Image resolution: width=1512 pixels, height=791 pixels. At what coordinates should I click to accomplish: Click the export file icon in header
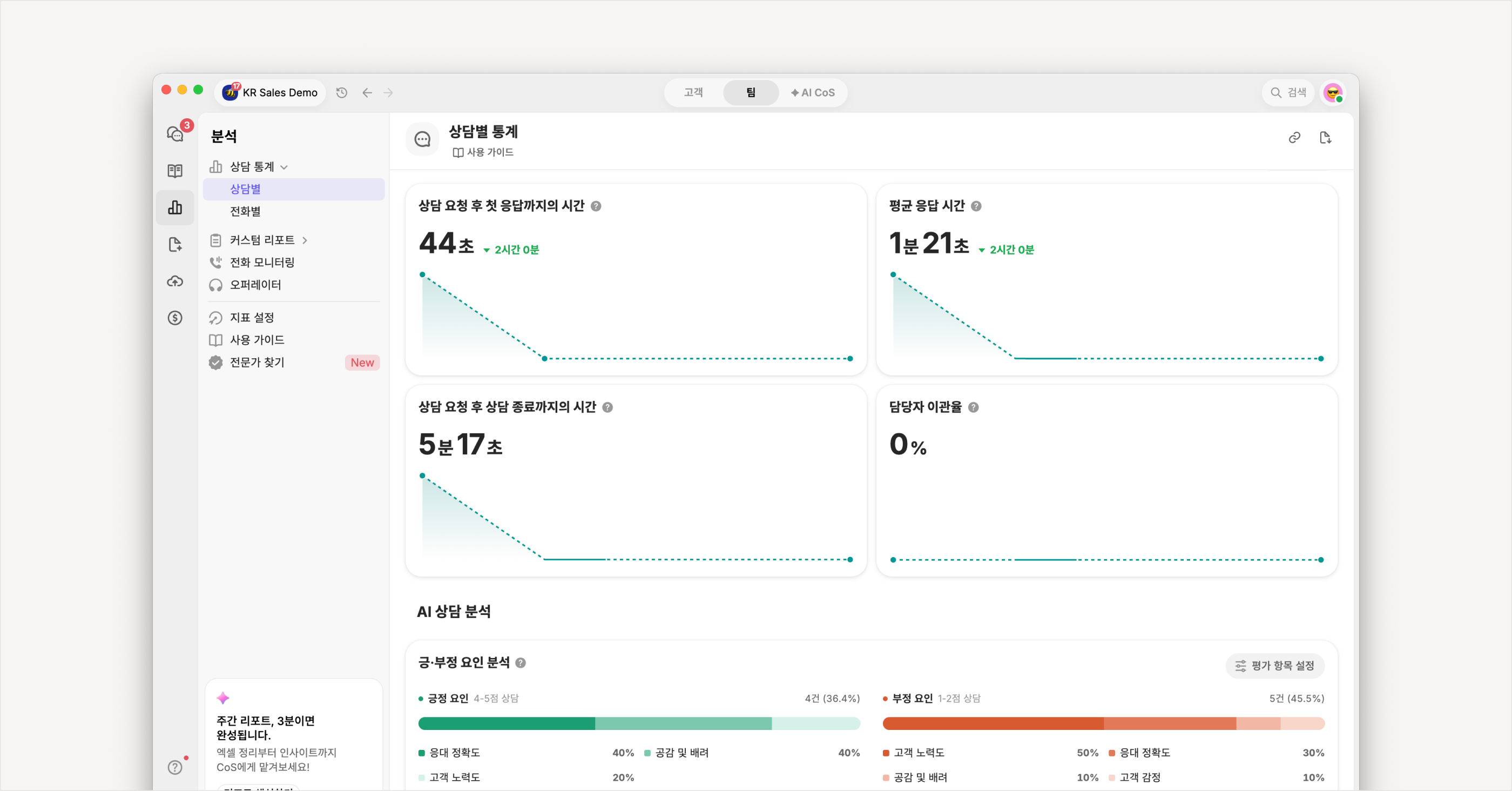point(1325,137)
